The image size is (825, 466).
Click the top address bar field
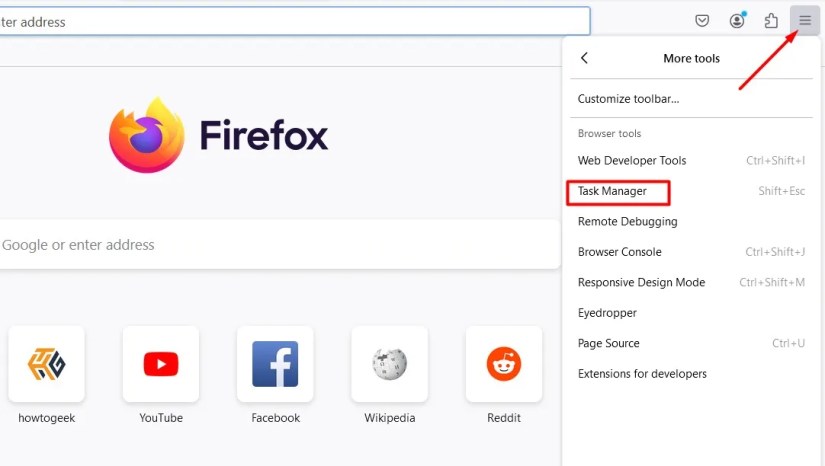tap(295, 22)
